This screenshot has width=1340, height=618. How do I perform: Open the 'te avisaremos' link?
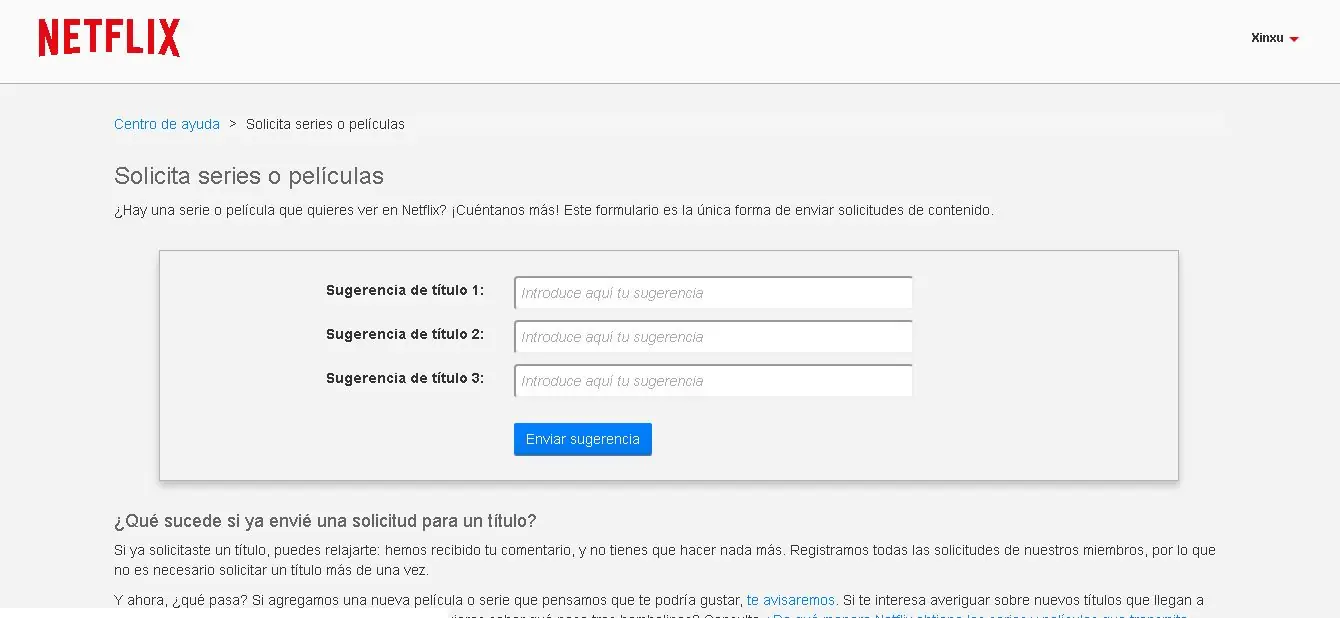point(790,600)
